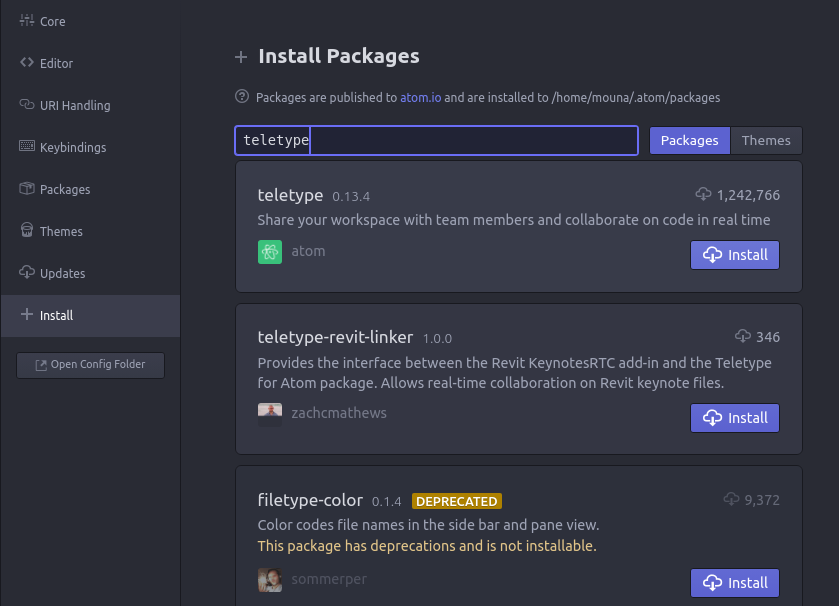This screenshot has width=839, height=606.
Task: Click the atom author avatar icon
Action: [270, 251]
